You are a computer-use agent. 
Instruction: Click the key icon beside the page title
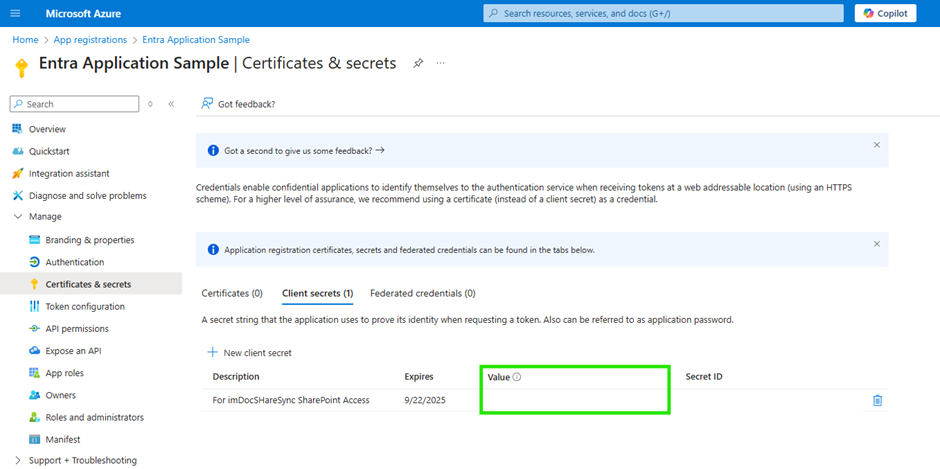pos(20,68)
